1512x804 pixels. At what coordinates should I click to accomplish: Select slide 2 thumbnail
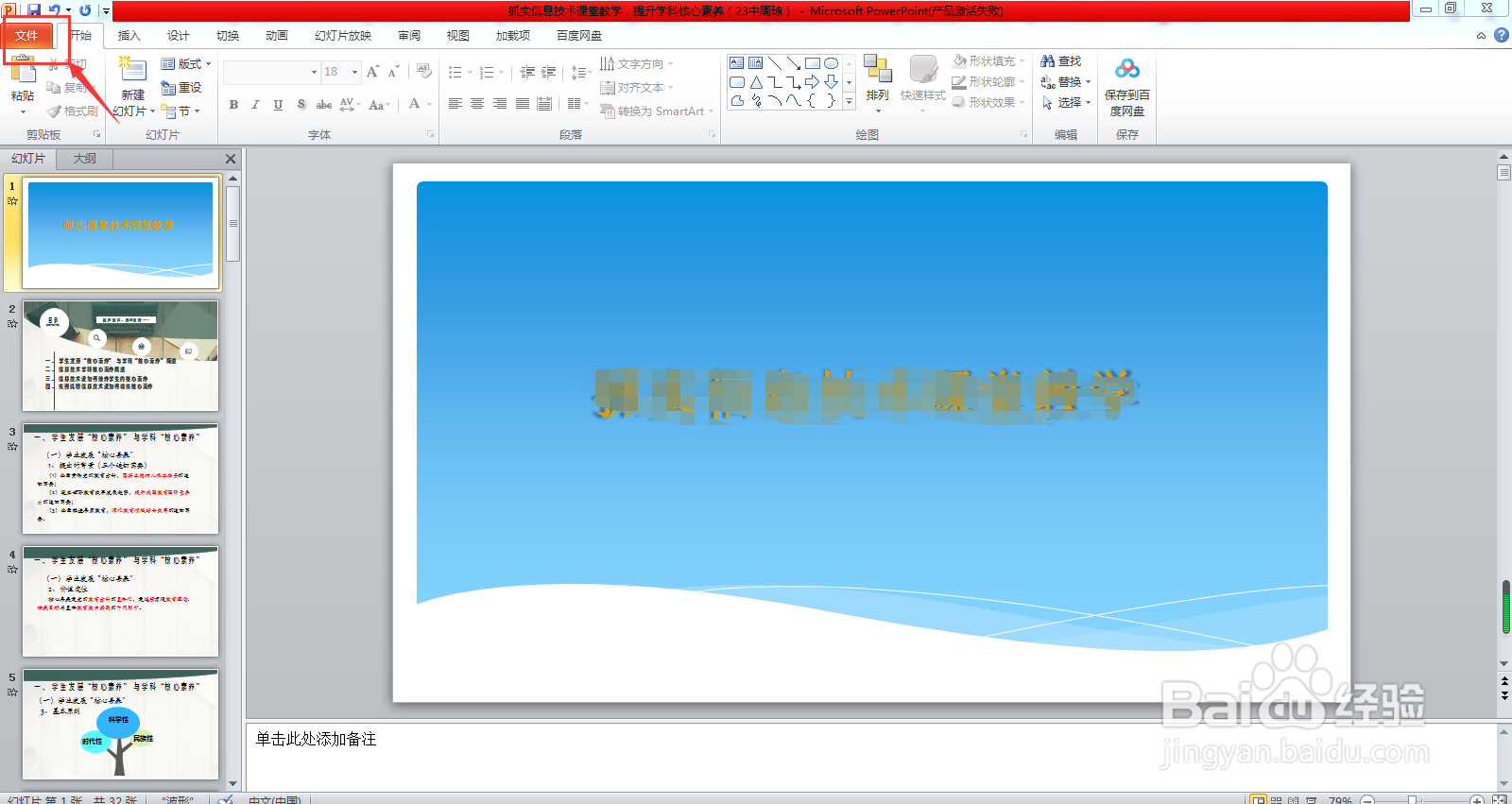point(120,356)
